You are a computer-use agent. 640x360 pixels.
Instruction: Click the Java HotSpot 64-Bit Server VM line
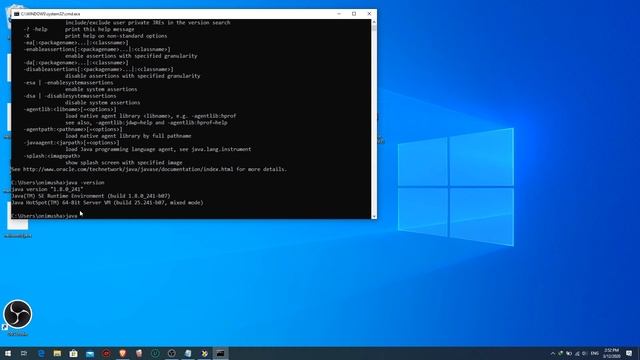[107, 202]
